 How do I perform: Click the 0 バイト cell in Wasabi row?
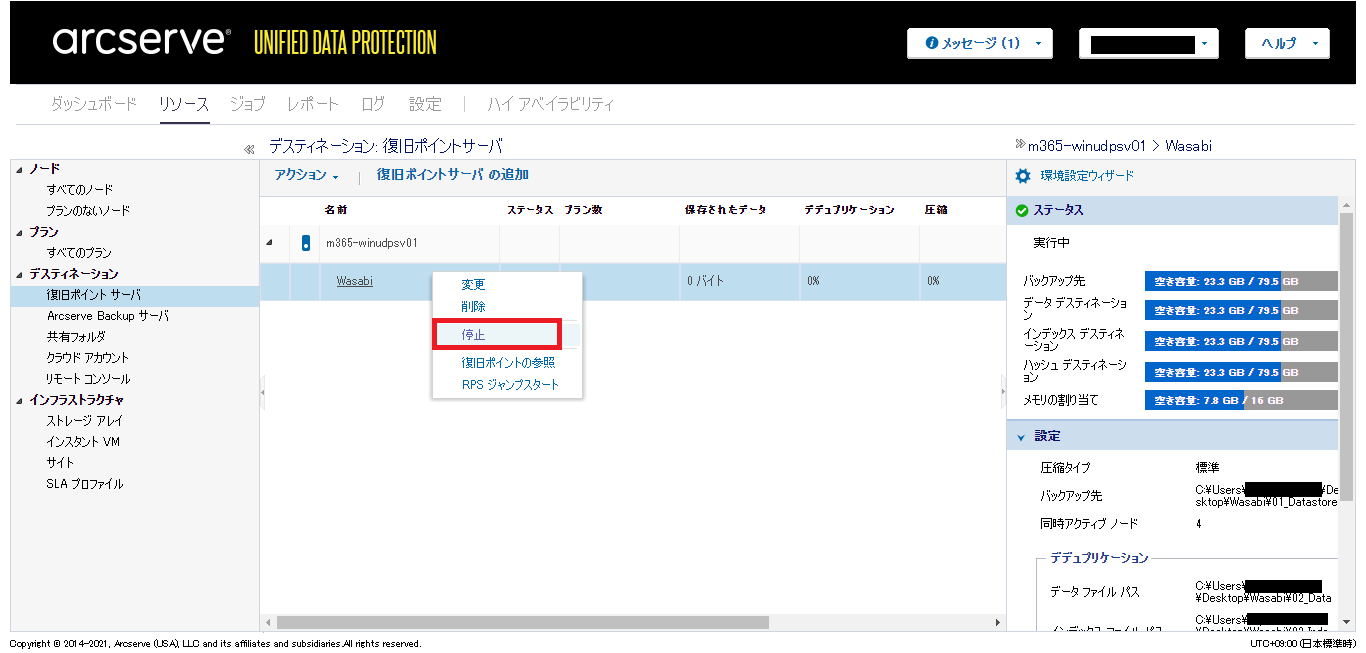click(705, 281)
